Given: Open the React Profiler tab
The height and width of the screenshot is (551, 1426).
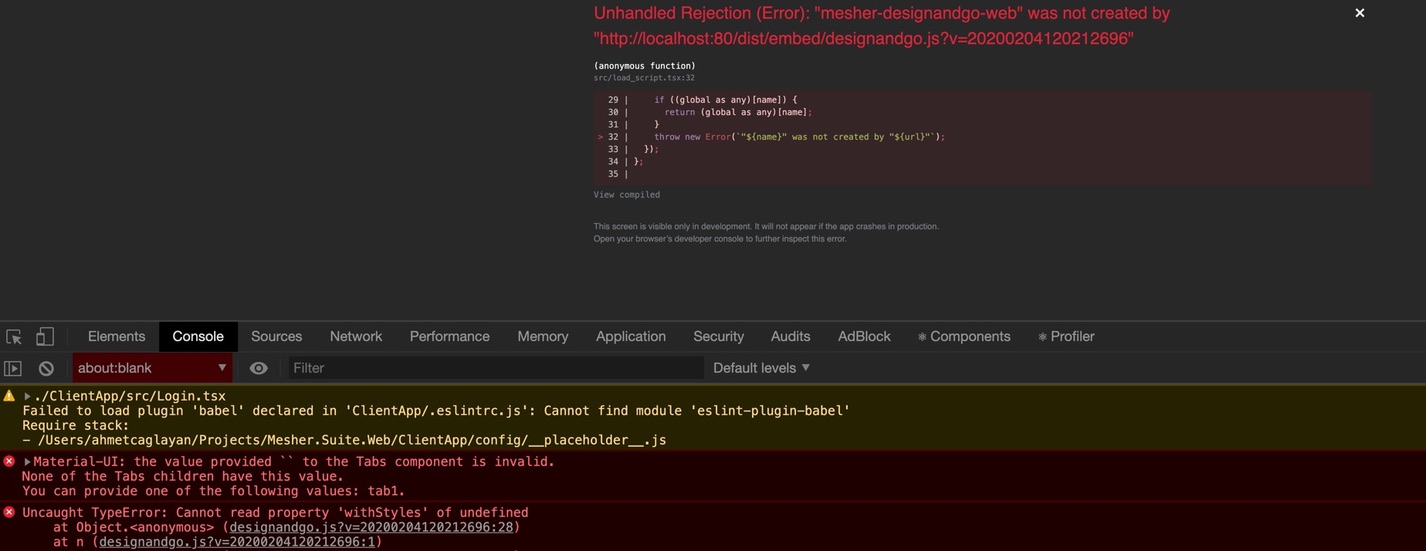Looking at the screenshot, I should coord(1066,337).
